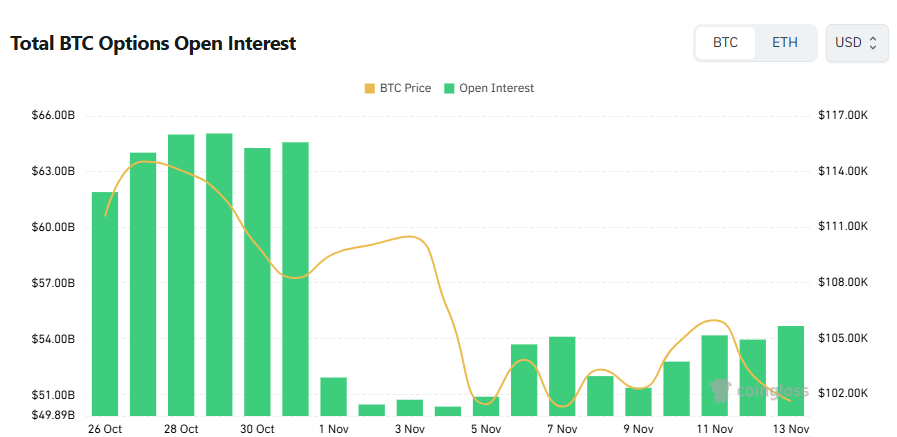
Task: Switch to the ETH tab
Action: click(785, 43)
